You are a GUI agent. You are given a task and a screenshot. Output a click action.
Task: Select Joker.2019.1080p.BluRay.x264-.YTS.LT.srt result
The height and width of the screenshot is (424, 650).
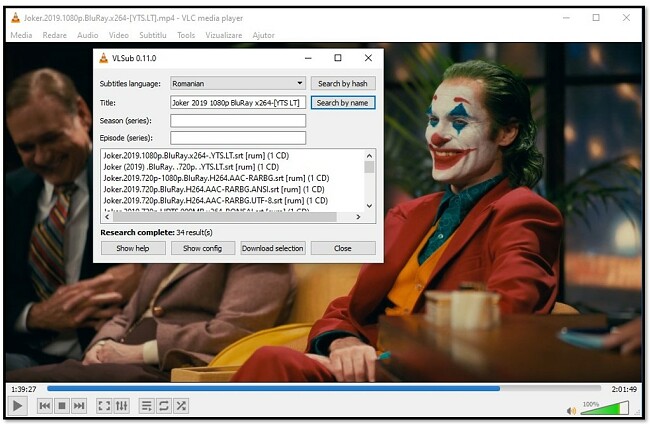[x=196, y=155]
